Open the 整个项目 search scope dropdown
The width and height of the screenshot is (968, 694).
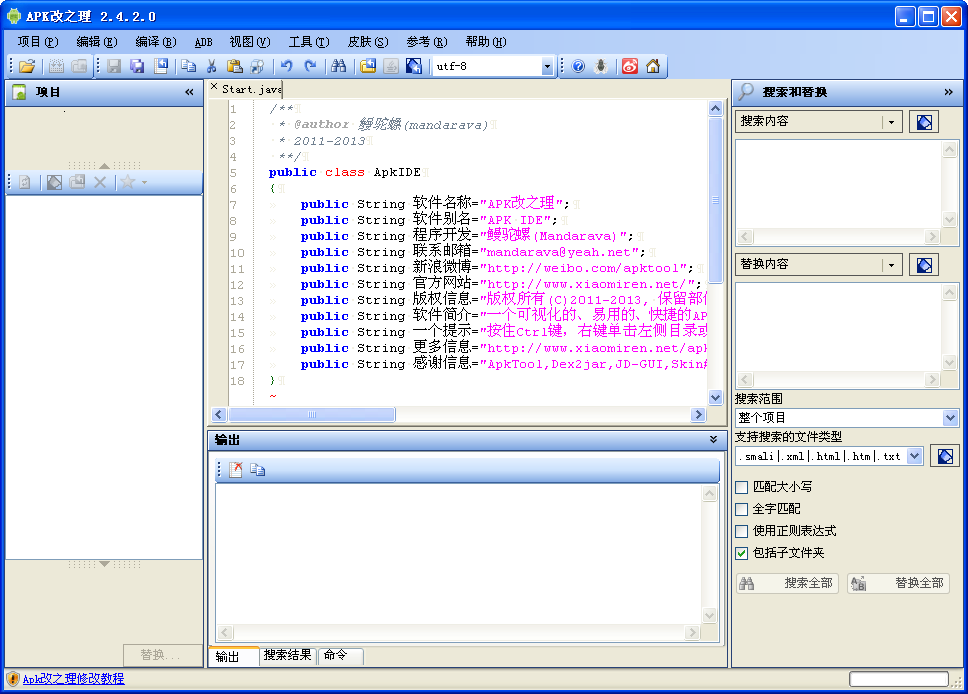click(x=950, y=418)
